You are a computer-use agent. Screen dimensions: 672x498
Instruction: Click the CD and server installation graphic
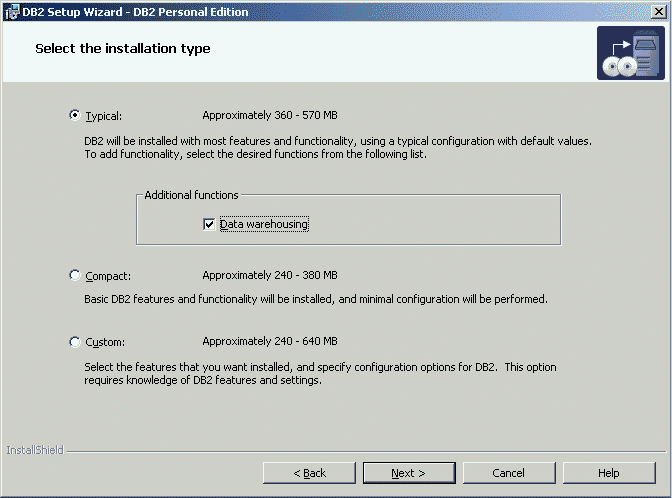630,53
